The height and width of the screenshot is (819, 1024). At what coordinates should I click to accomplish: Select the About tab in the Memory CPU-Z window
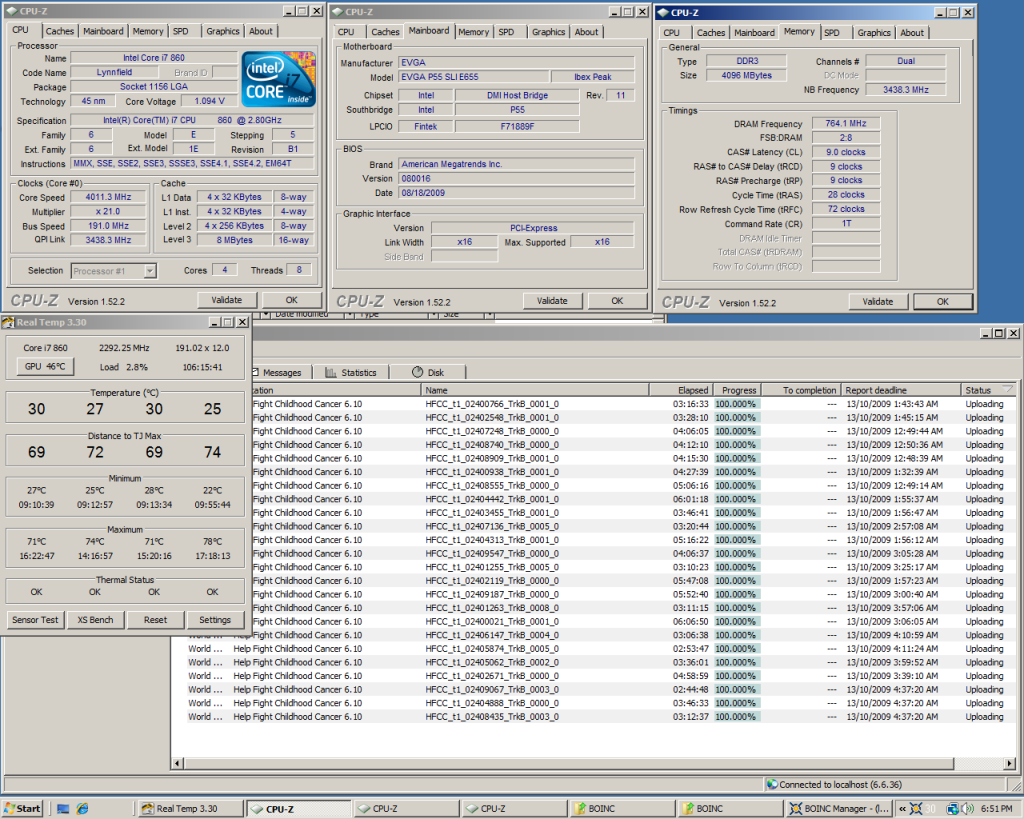[x=912, y=33]
